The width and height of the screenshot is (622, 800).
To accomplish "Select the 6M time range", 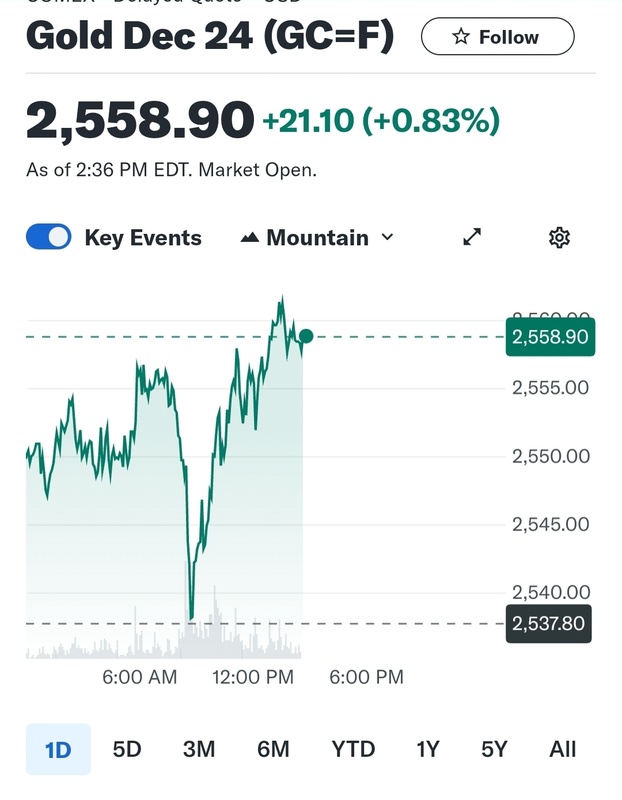I will pyautogui.click(x=273, y=749).
